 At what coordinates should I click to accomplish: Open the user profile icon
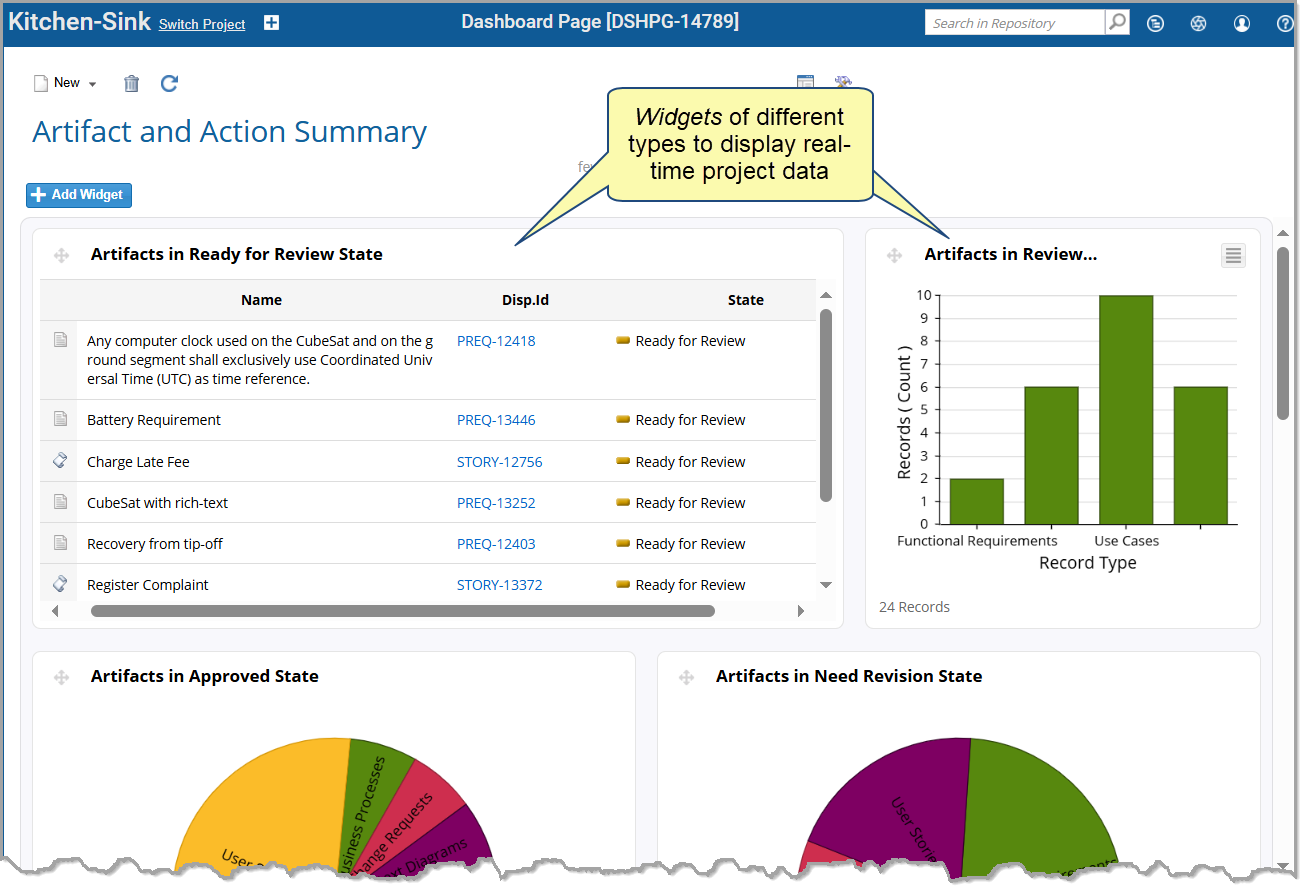click(x=1241, y=24)
